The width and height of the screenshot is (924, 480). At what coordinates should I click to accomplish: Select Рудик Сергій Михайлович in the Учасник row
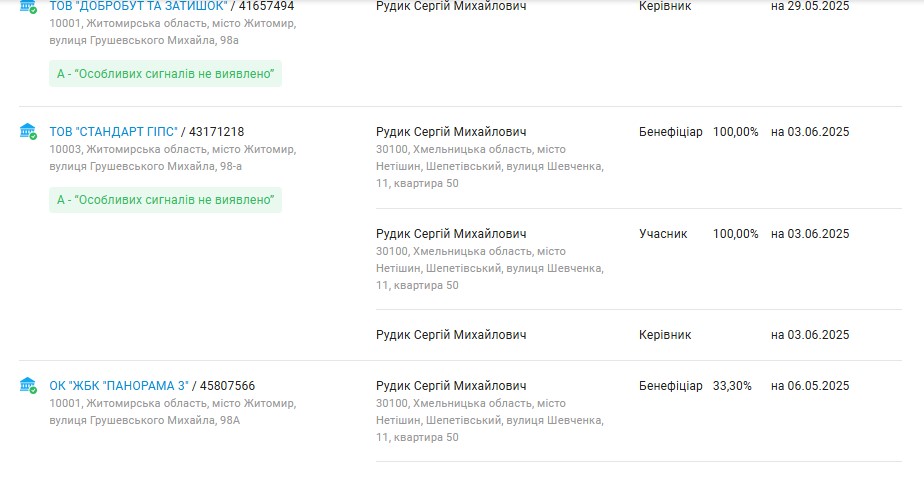pyautogui.click(x=451, y=234)
